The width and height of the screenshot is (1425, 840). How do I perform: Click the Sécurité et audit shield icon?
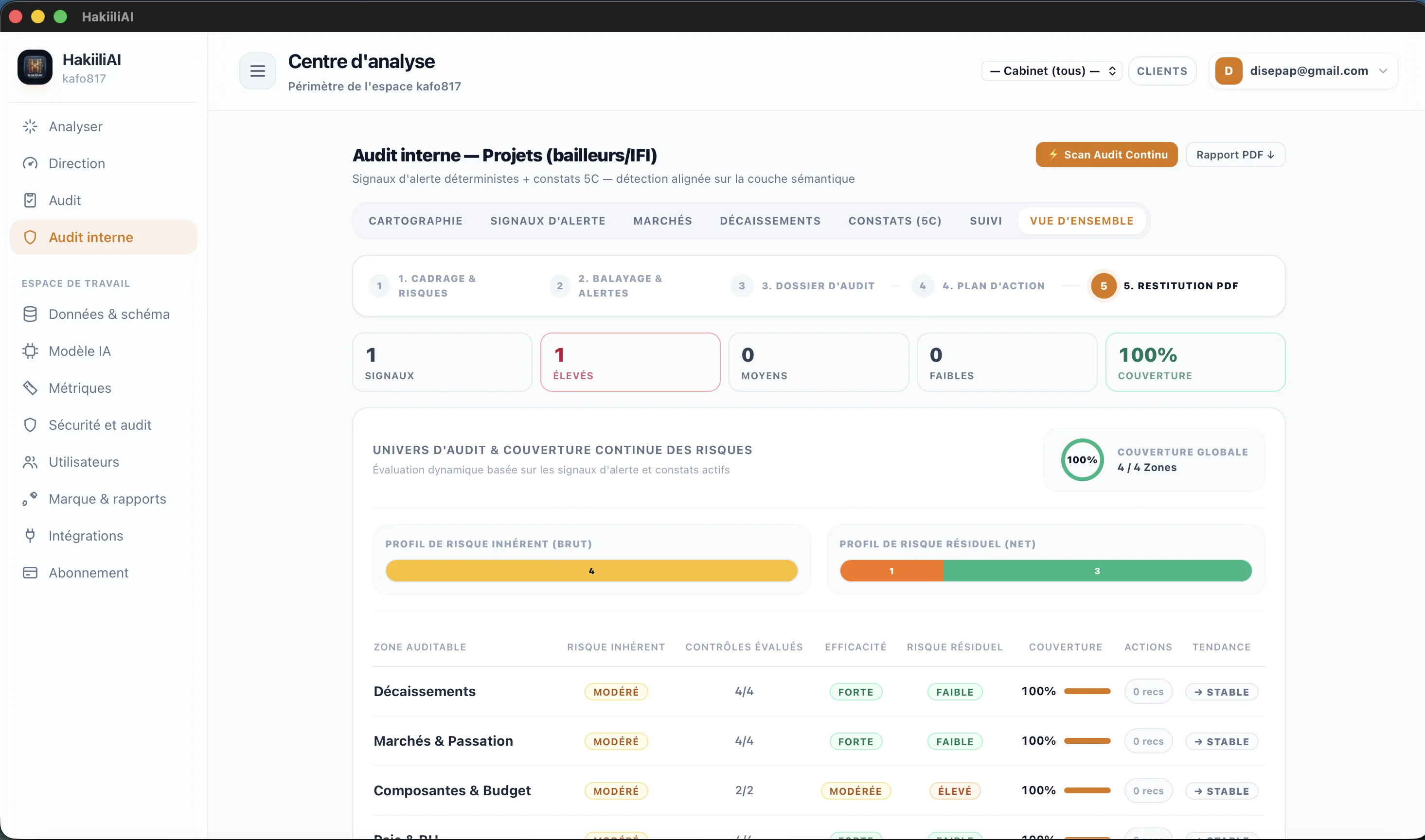click(x=30, y=425)
